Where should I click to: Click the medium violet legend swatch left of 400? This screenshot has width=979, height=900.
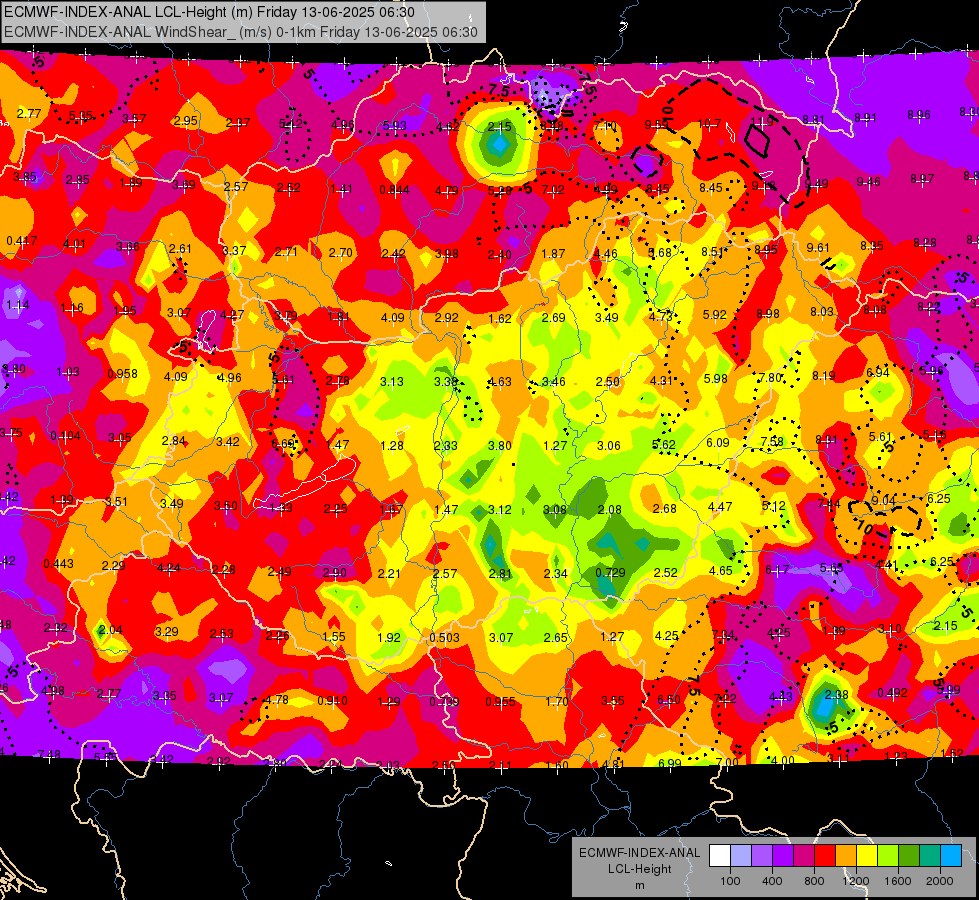[762, 856]
